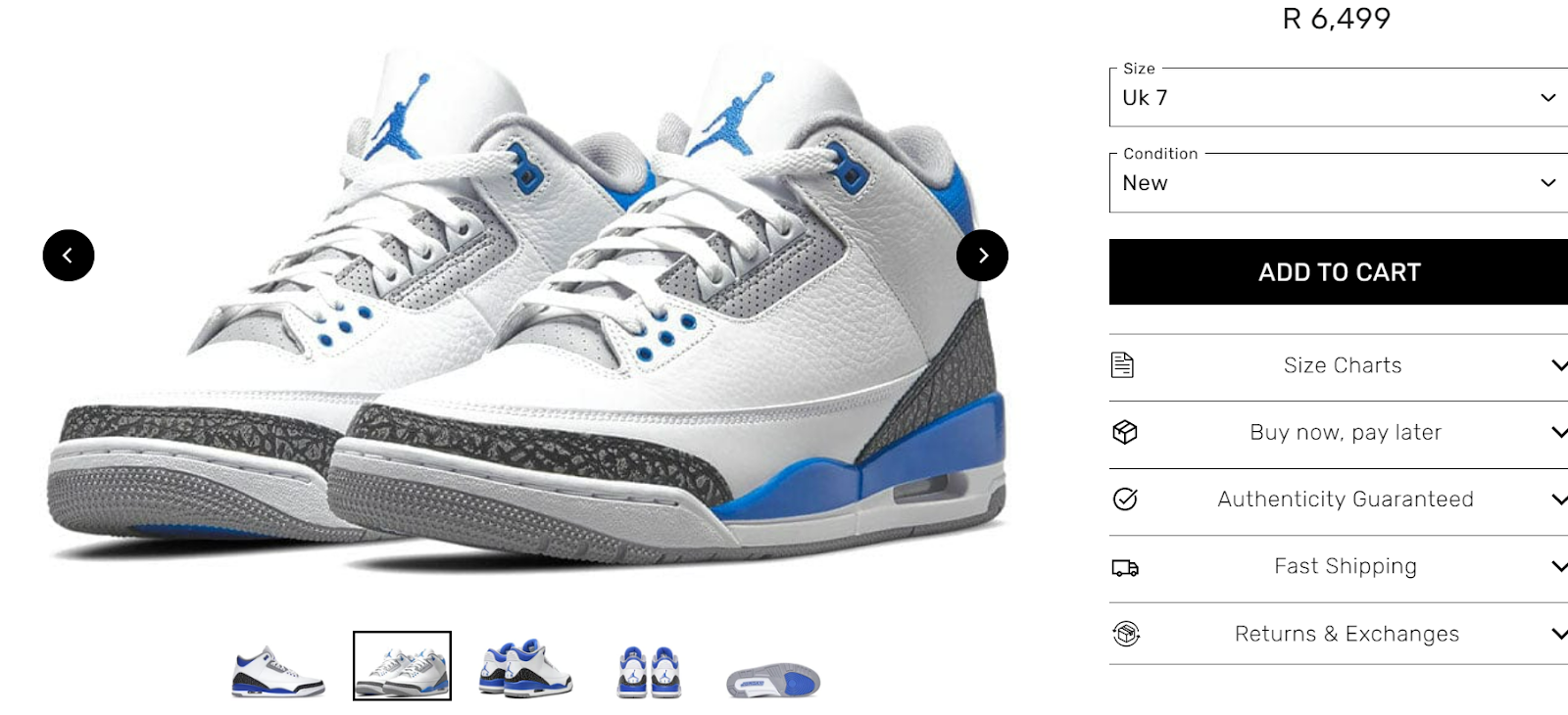Open the Condition dropdown showing New
Viewport: 1568px width, 715px height.
1339,183
